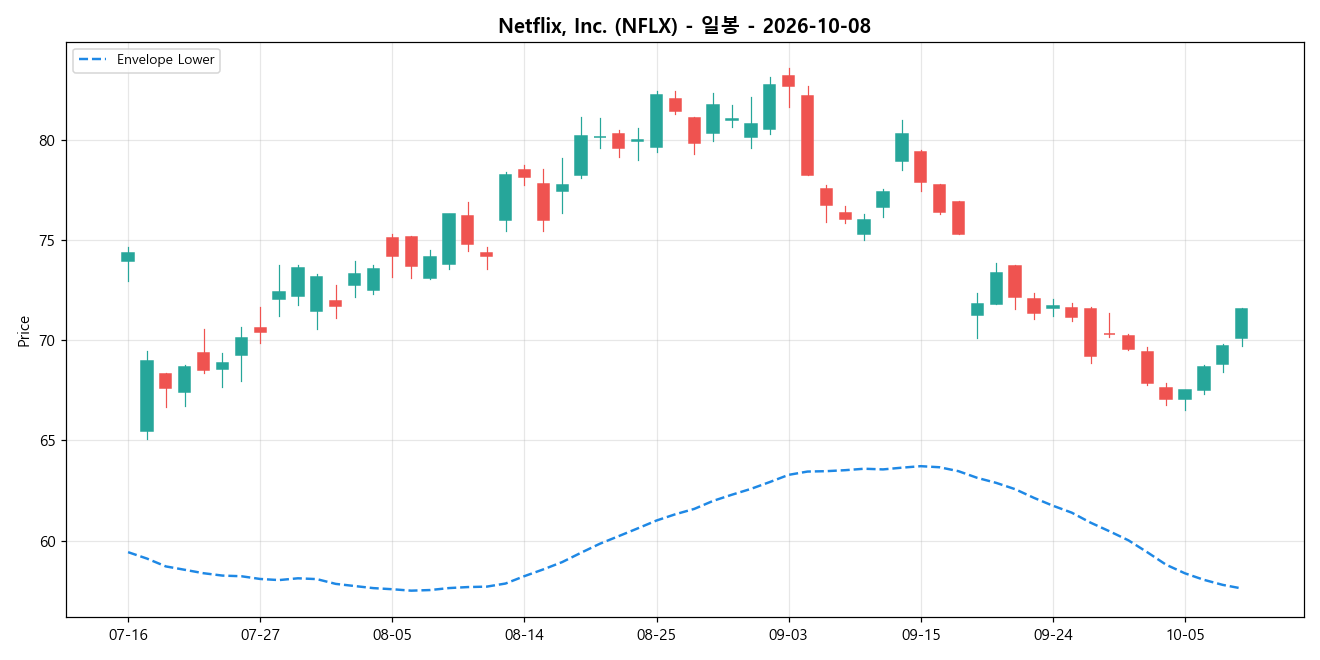Click the x-axis date label 09-24
1320x660 pixels.
coord(1052,634)
